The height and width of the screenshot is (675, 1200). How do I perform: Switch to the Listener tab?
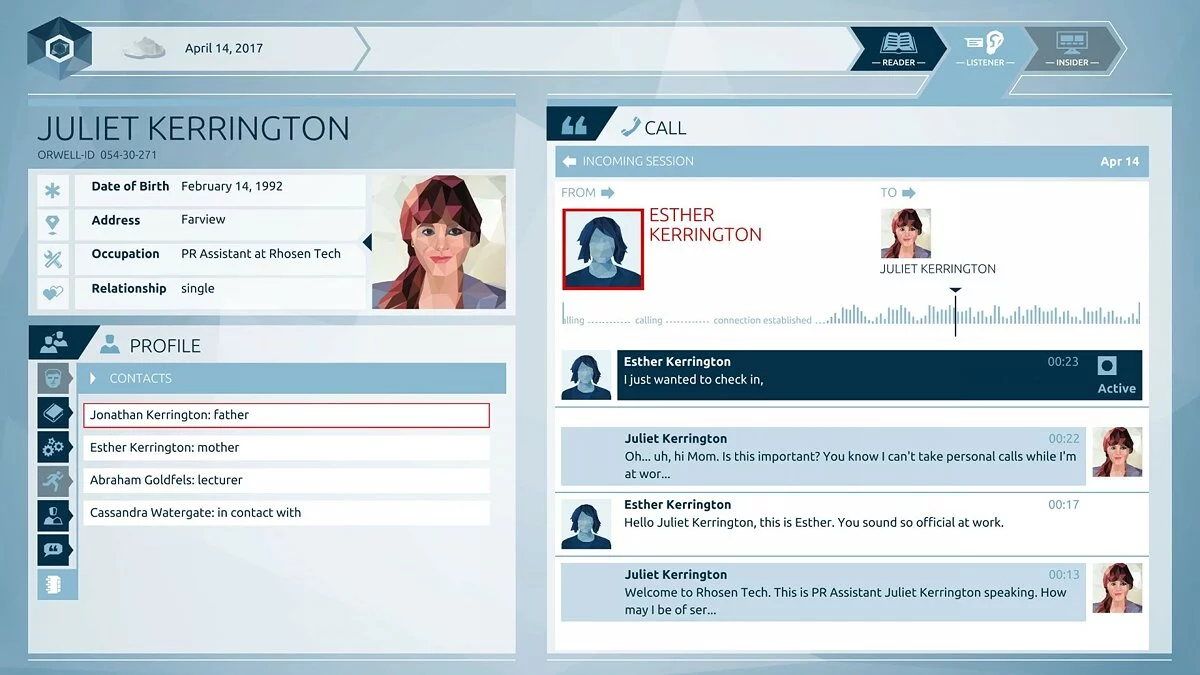985,50
